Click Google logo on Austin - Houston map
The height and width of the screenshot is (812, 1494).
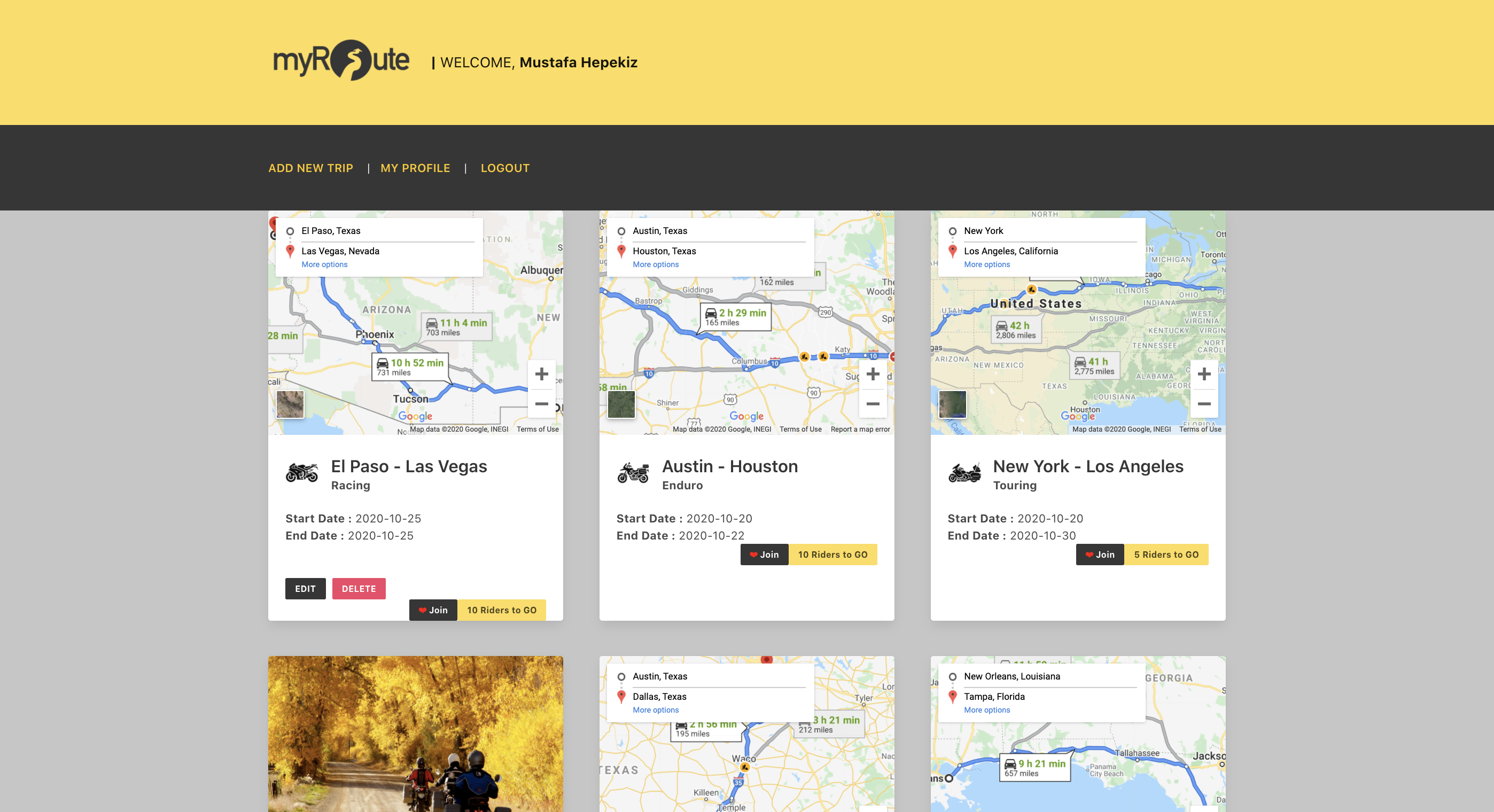point(746,416)
